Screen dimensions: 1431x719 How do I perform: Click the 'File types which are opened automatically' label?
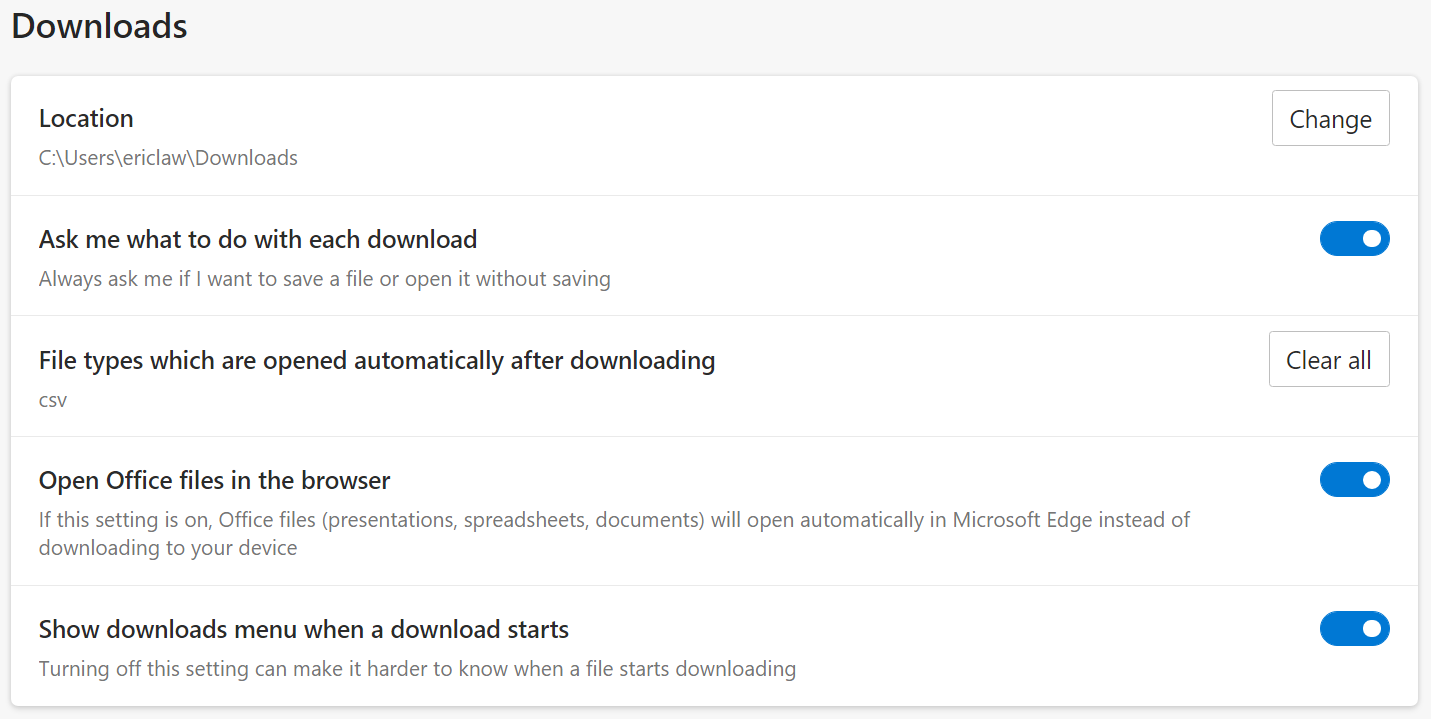coord(377,360)
